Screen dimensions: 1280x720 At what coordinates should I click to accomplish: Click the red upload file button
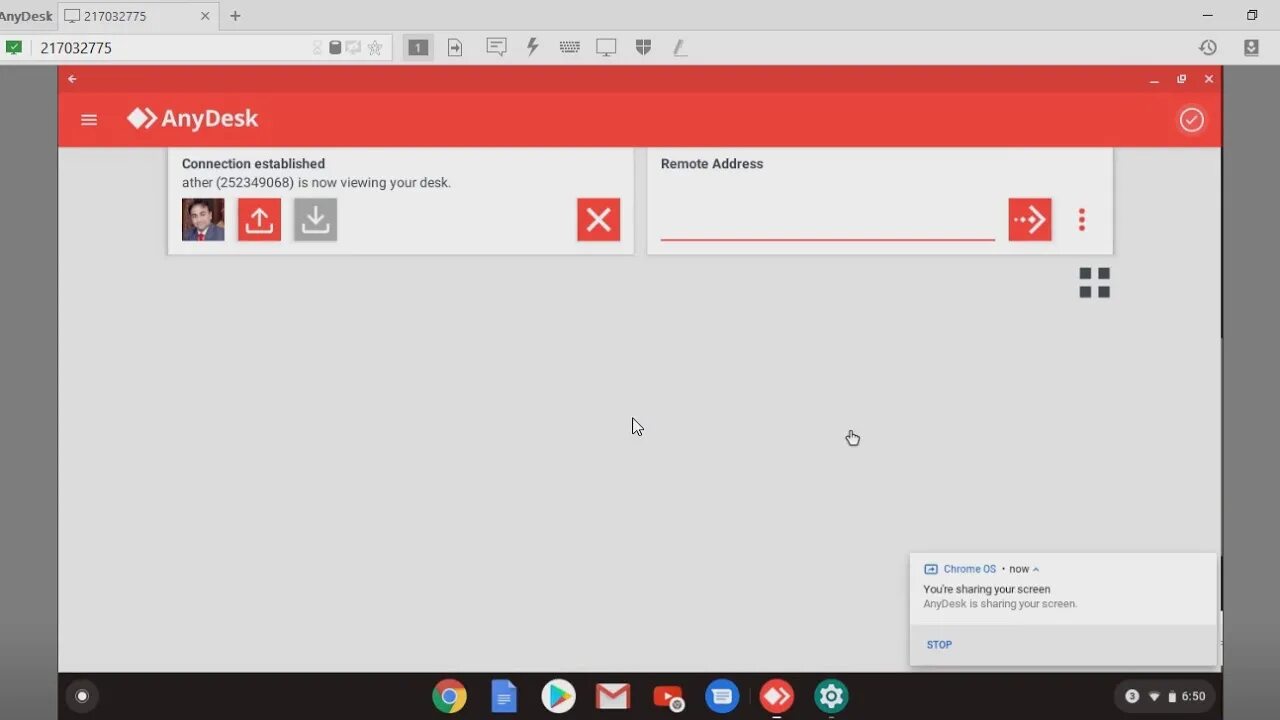click(259, 220)
